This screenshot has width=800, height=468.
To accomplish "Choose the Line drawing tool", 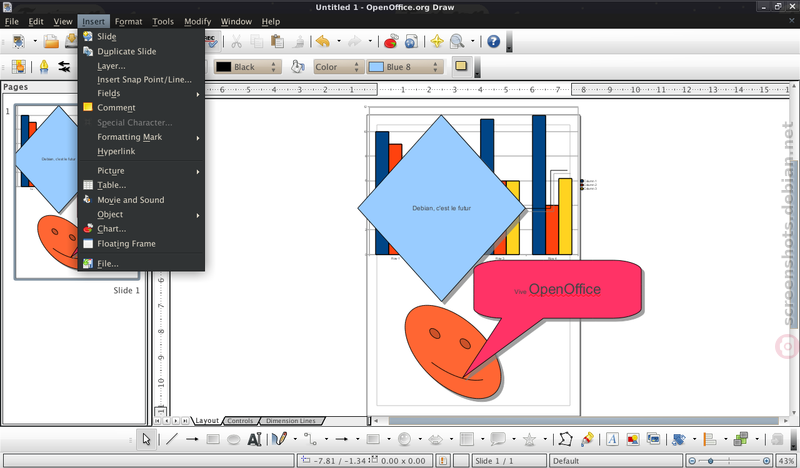I will 172,439.
